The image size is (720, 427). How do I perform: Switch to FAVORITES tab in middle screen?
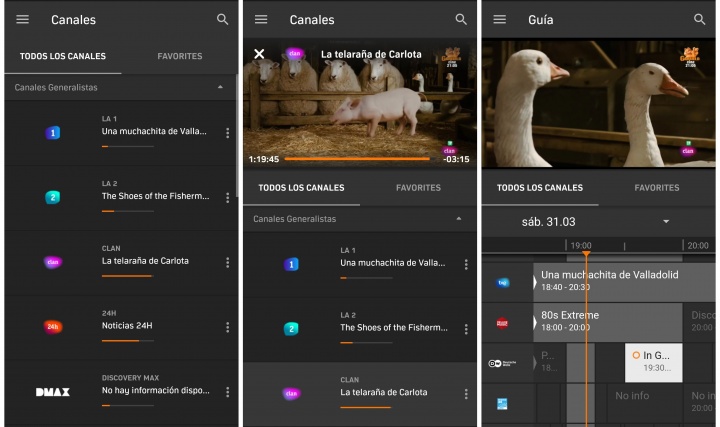(418, 188)
